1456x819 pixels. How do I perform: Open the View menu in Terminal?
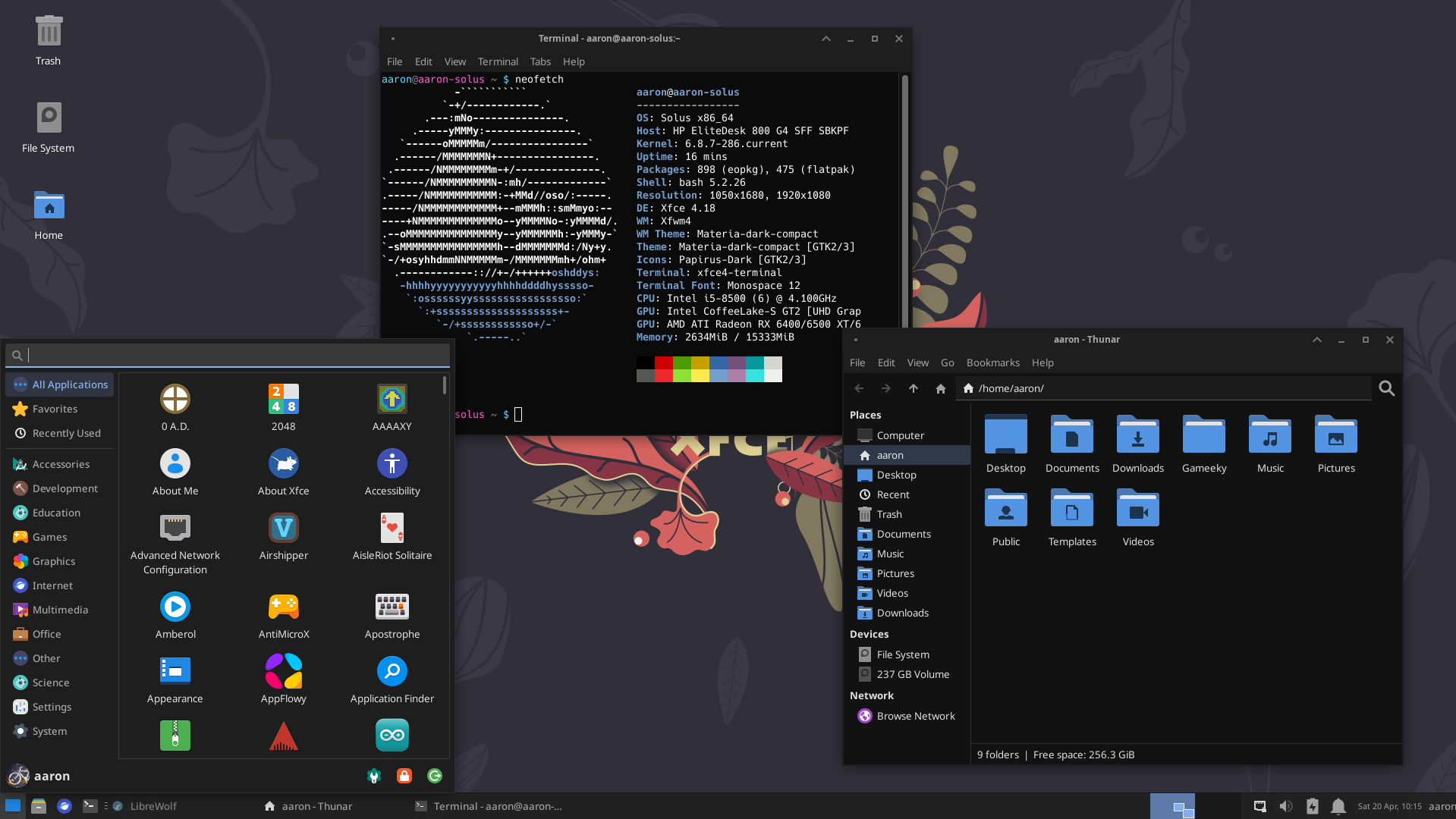tap(454, 61)
